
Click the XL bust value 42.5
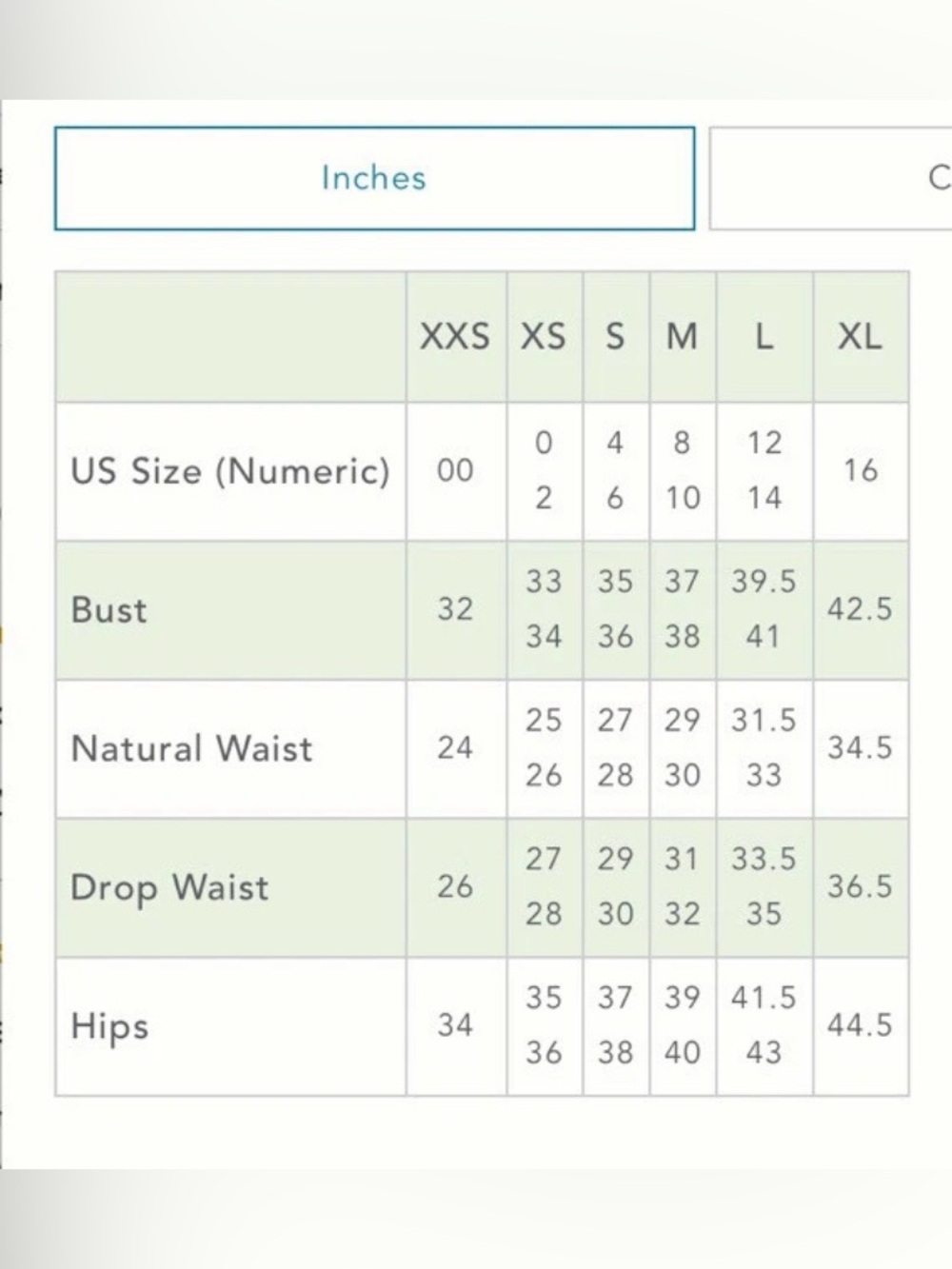click(x=860, y=608)
